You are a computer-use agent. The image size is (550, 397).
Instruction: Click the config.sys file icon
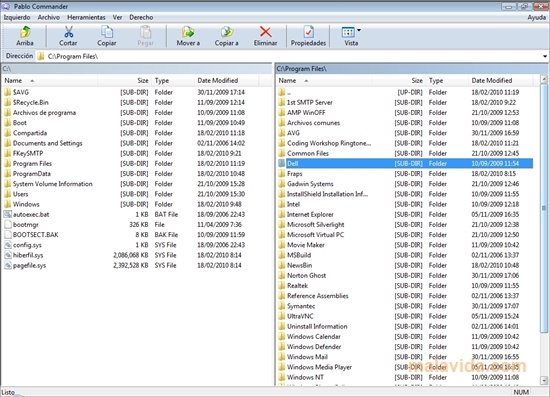point(7,245)
